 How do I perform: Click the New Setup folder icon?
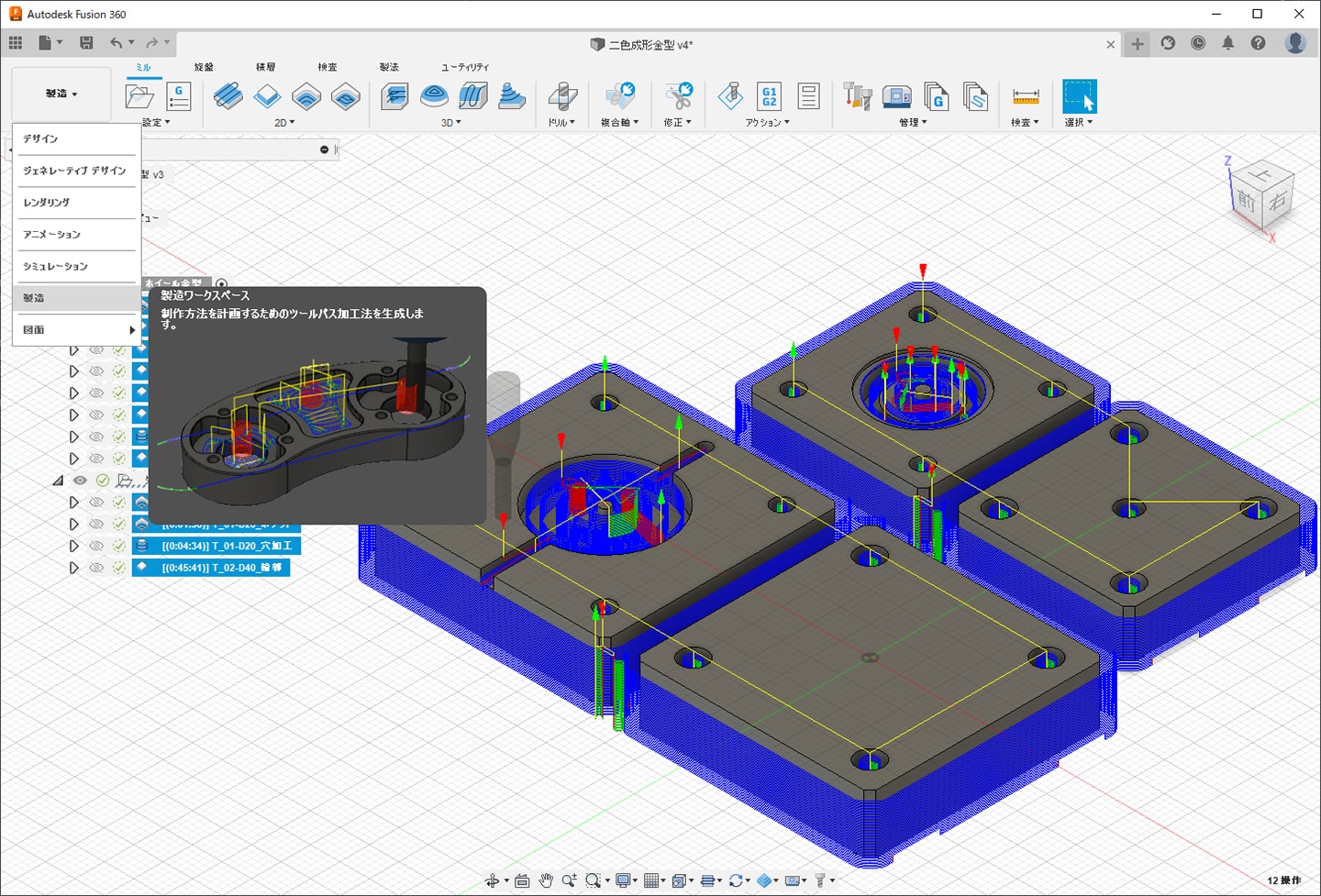139,96
